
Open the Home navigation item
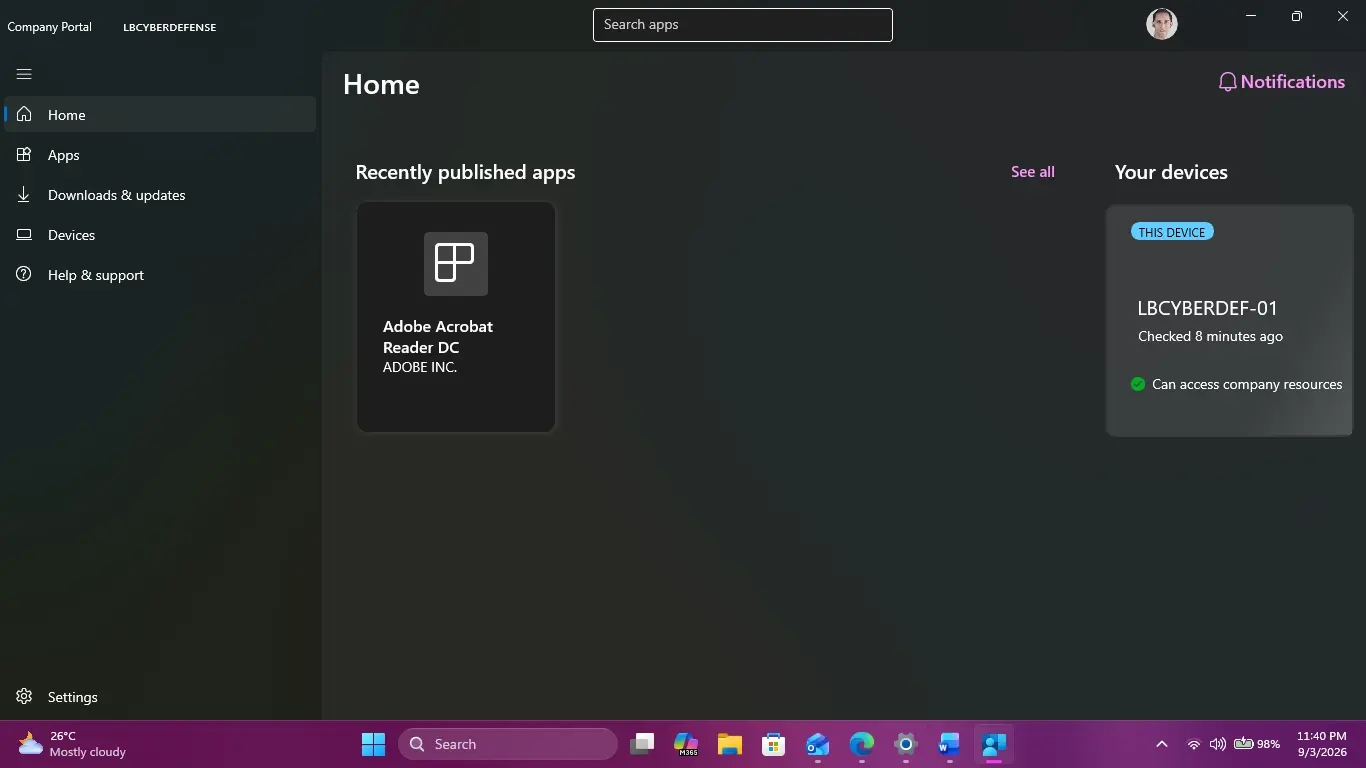click(x=160, y=115)
